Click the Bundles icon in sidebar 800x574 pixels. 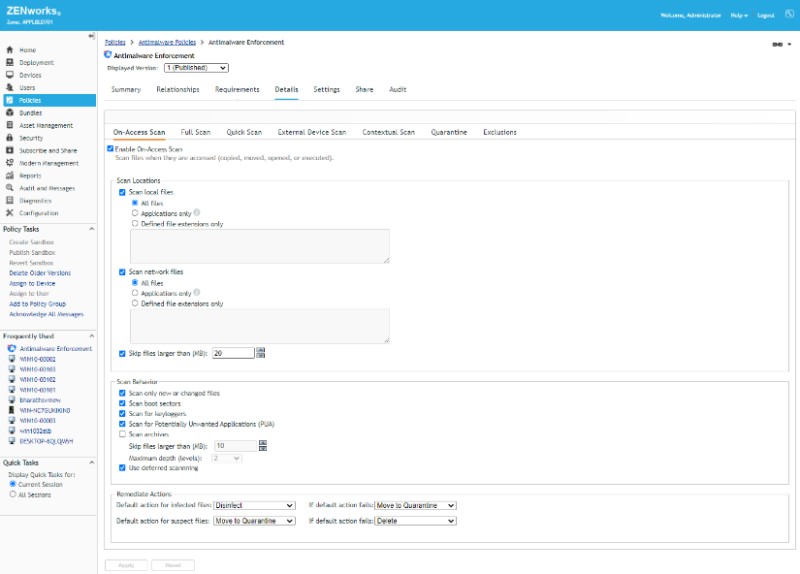(9, 113)
